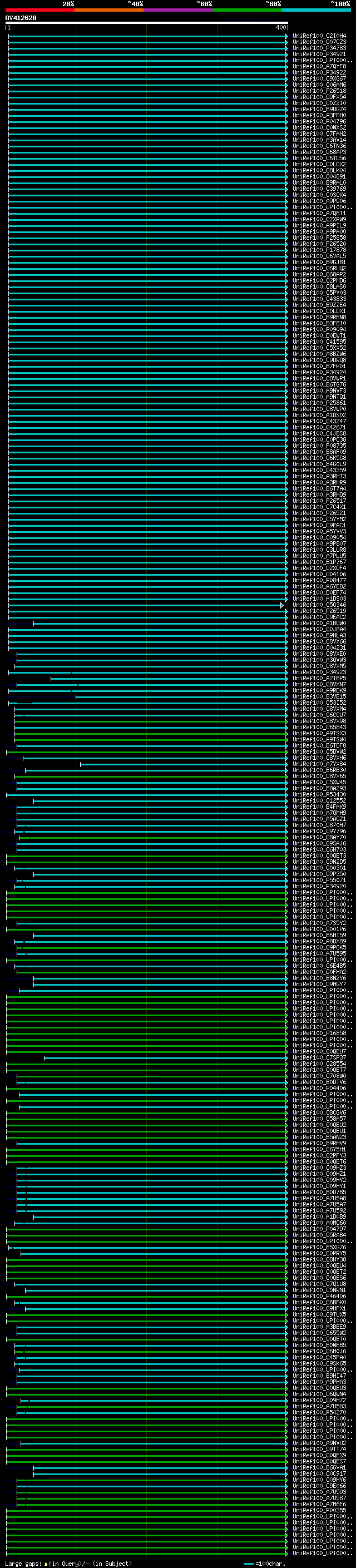The image size is (356, 1568).
Task: Select the UniRef100_C9E066 label
Action: [x=319, y=1487]
